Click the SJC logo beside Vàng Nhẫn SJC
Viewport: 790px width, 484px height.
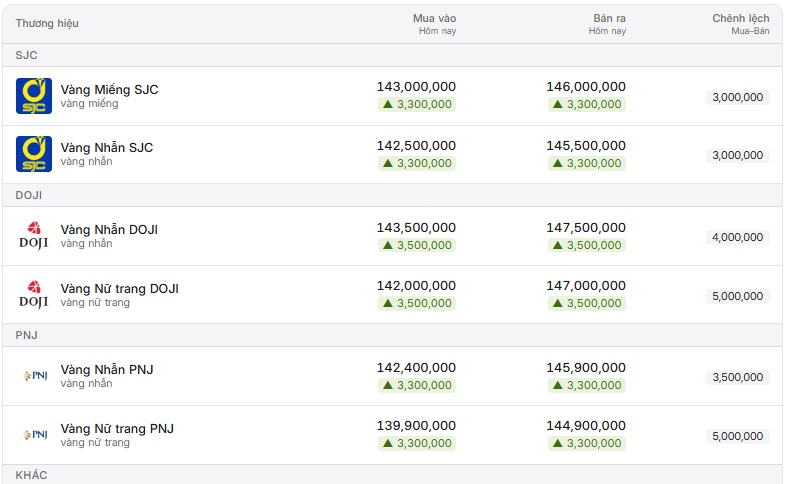(x=34, y=154)
